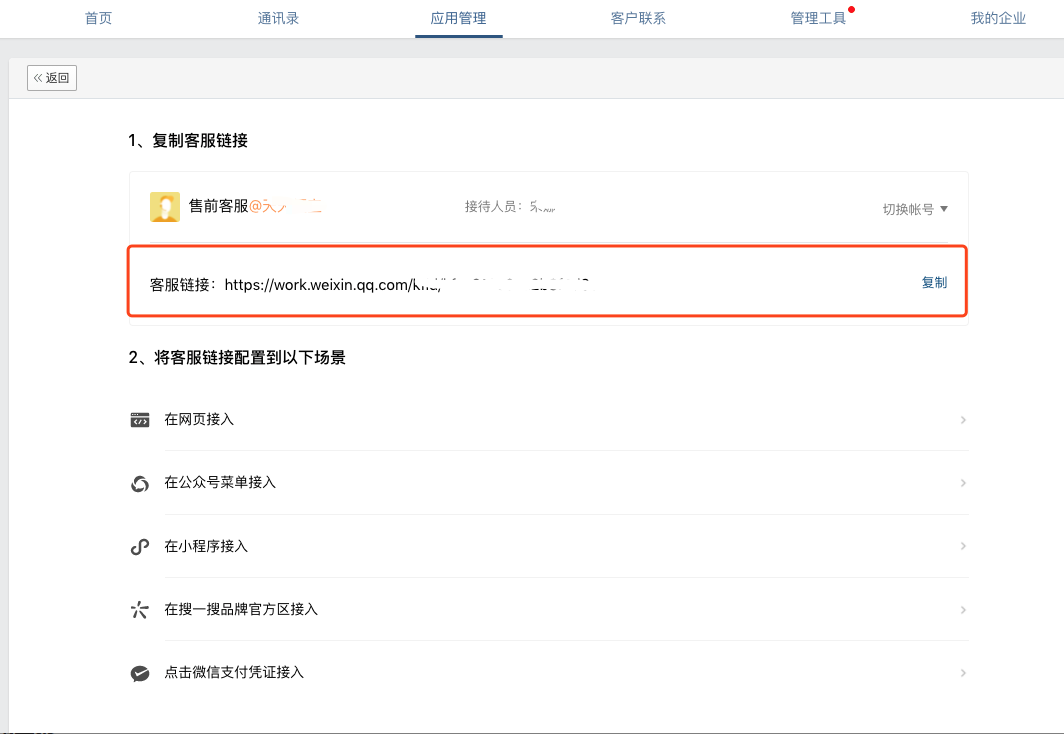Expand the 在小程序接入 row chevron

point(963,547)
